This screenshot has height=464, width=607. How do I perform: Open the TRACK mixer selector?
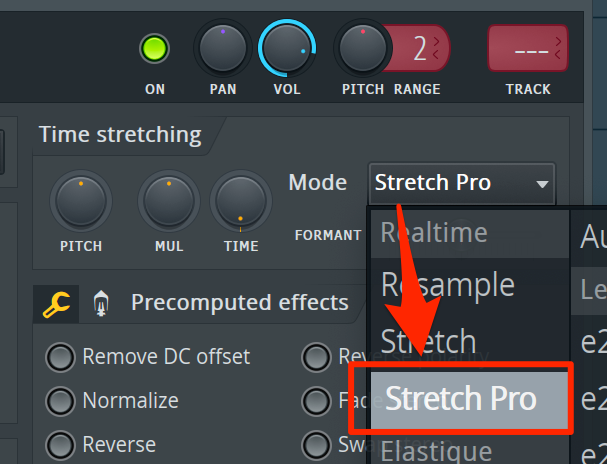528,48
